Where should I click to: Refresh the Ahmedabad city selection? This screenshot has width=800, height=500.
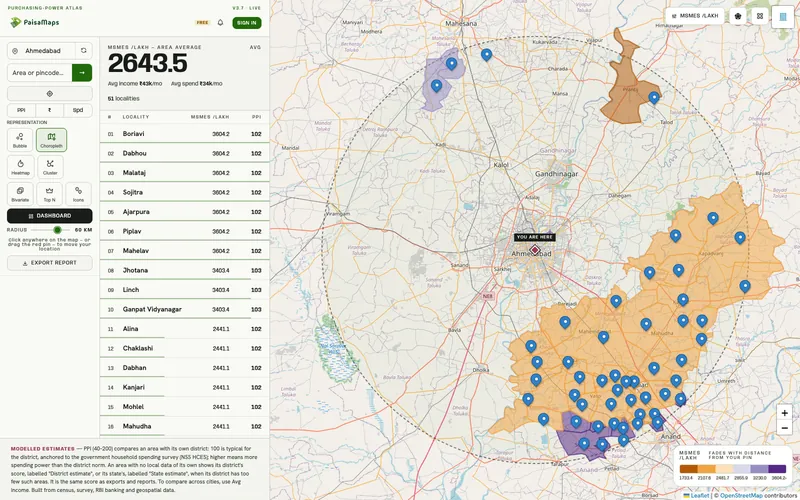coord(84,51)
